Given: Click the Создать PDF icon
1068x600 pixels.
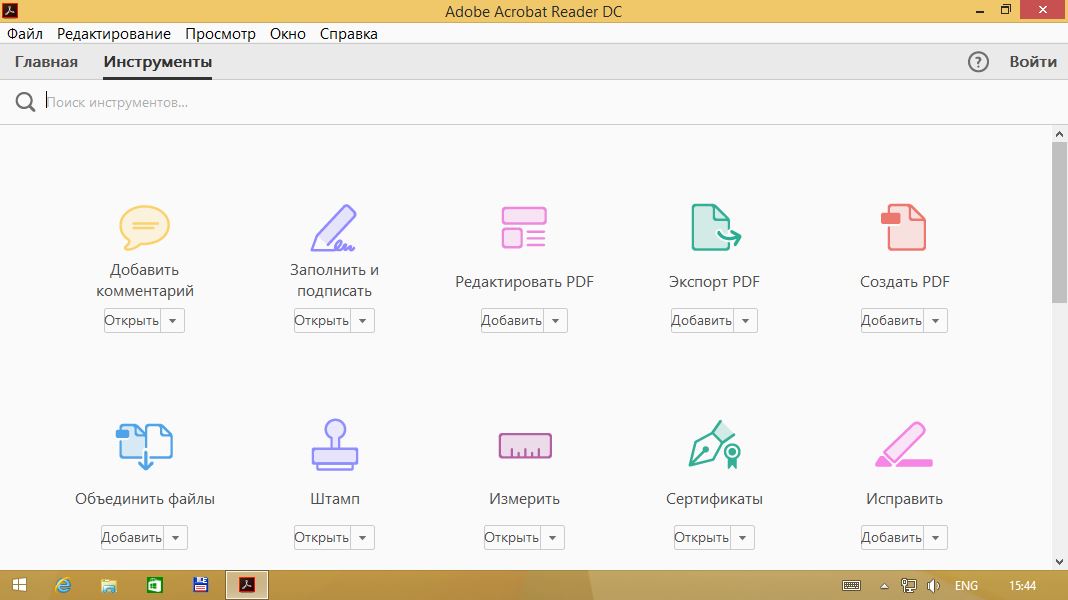Looking at the screenshot, I should click(x=903, y=227).
